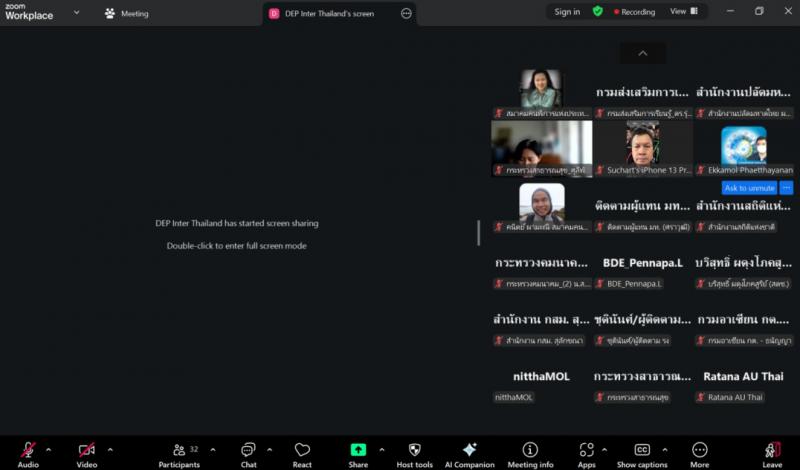Expand captions options arrow
This screenshot has height=470, width=800.
coord(665,450)
